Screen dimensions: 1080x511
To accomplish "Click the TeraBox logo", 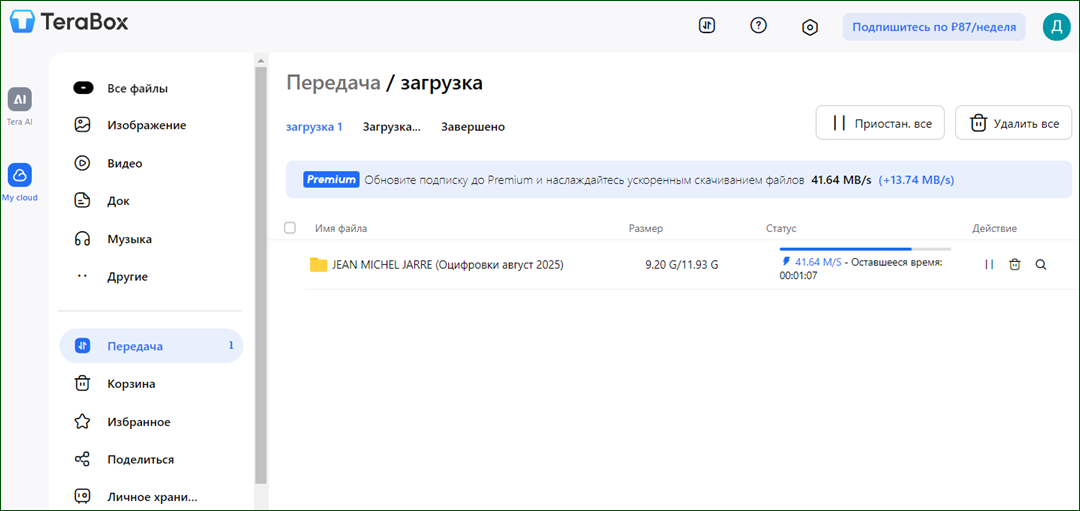I will coord(69,23).
